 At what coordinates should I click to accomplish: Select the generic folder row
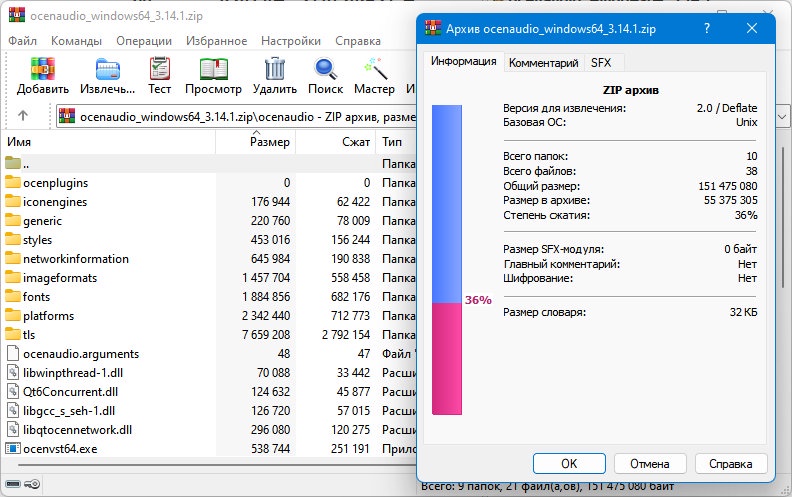(210, 221)
